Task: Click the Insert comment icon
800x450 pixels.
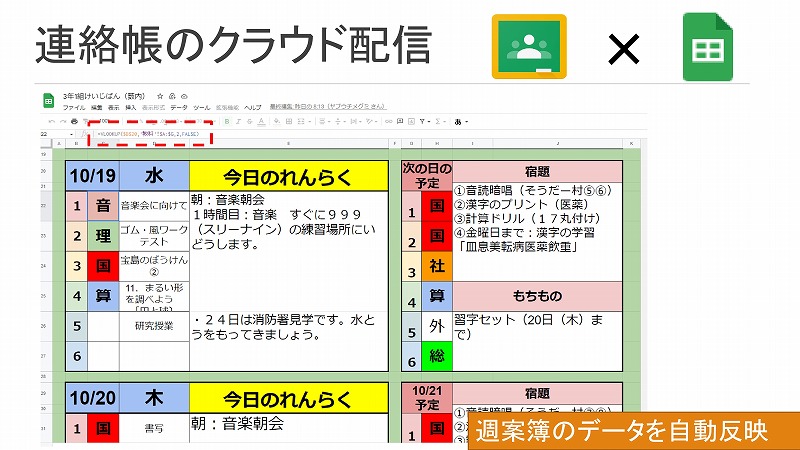Action: pos(400,121)
